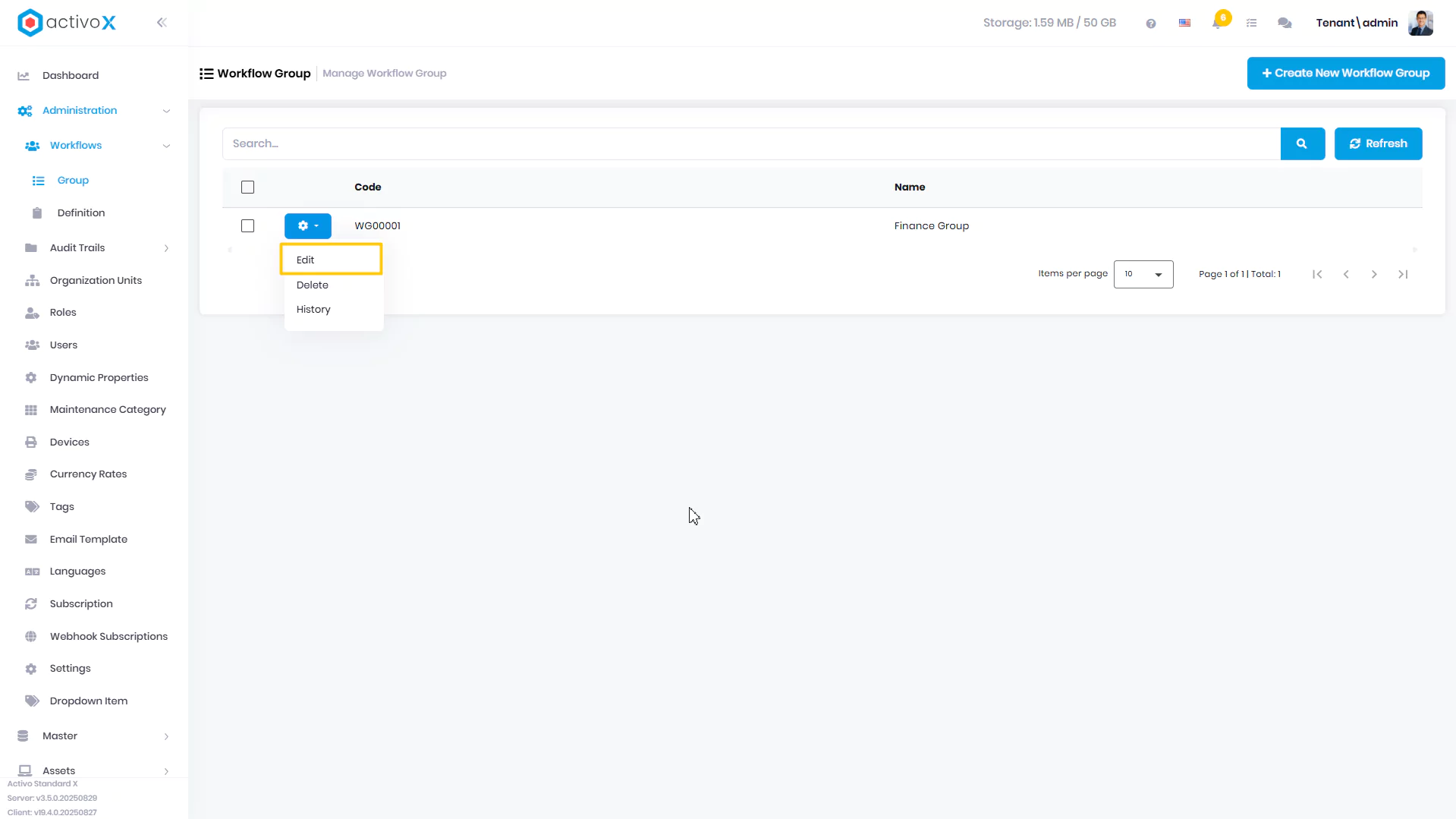Expand the Audit Trails chevron

tap(166, 249)
